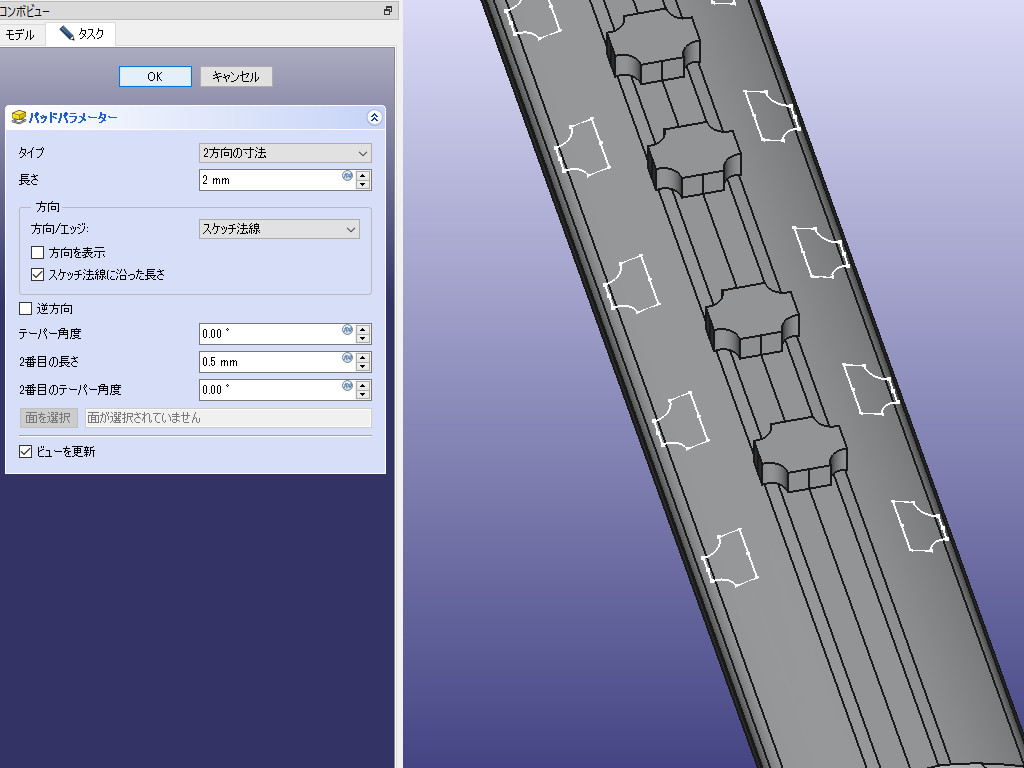Open expression editor icon in 2番目の長さ field
The height and width of the screenshot is (768, 1024).
click(x=347, y=358)
